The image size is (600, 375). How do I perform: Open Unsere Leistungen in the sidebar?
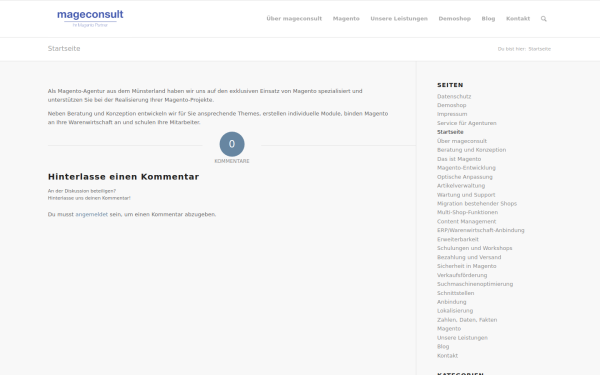click(x=462, y=338)
